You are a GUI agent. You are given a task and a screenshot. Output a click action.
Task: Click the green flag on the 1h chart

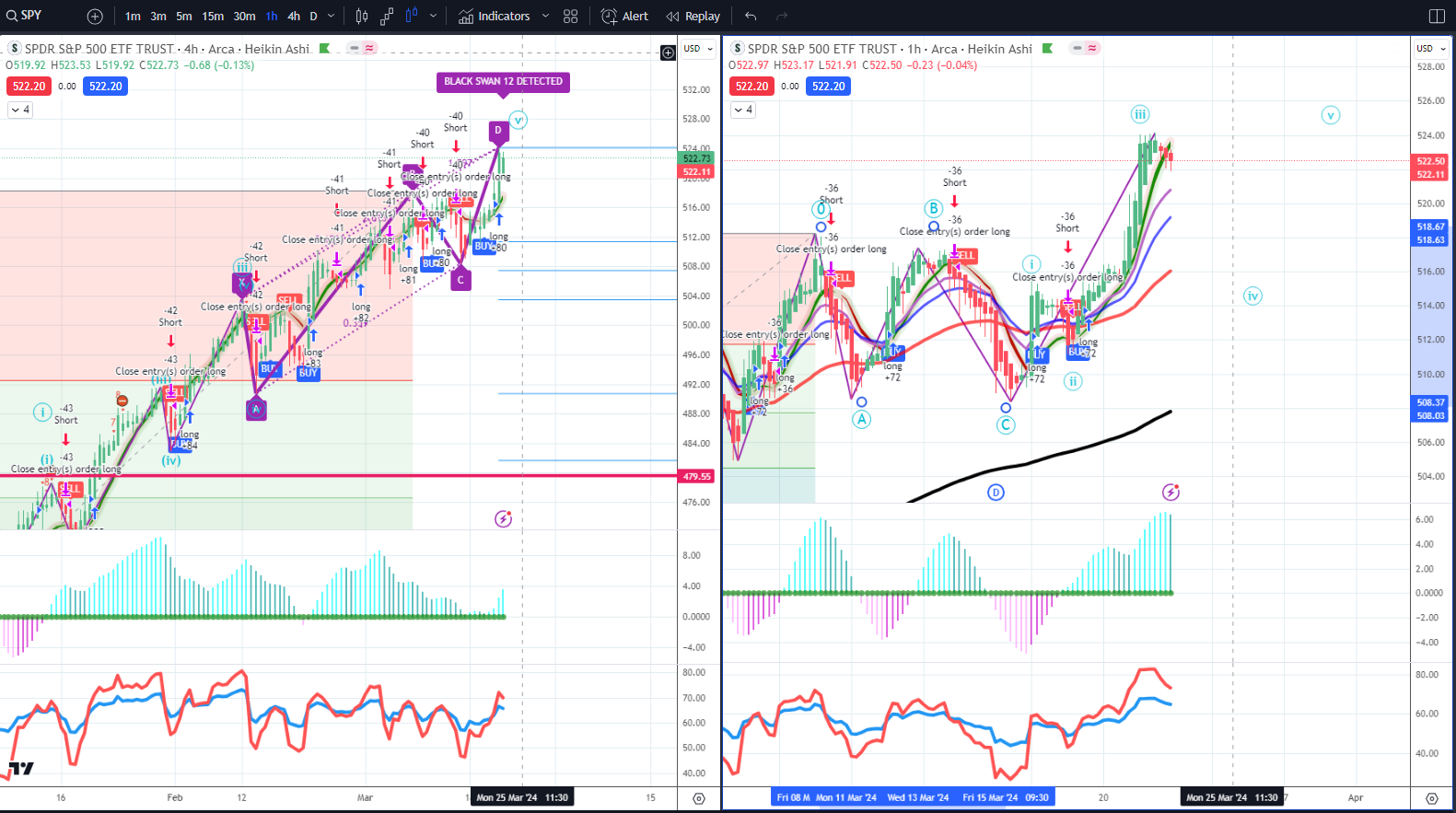pyautogui.click(x=1047, y=49)
